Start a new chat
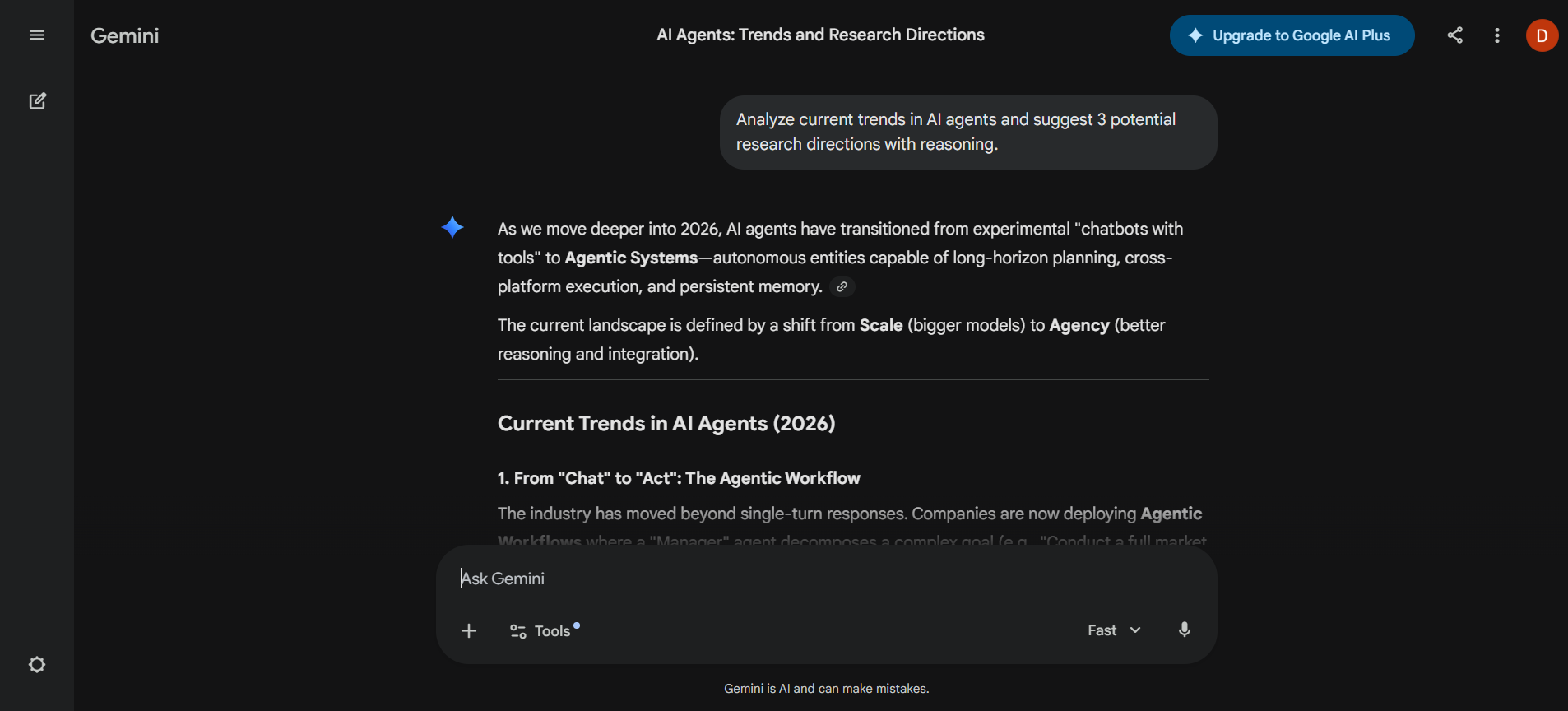Screen dimensions: 1568x711 [x=38, y=100]
